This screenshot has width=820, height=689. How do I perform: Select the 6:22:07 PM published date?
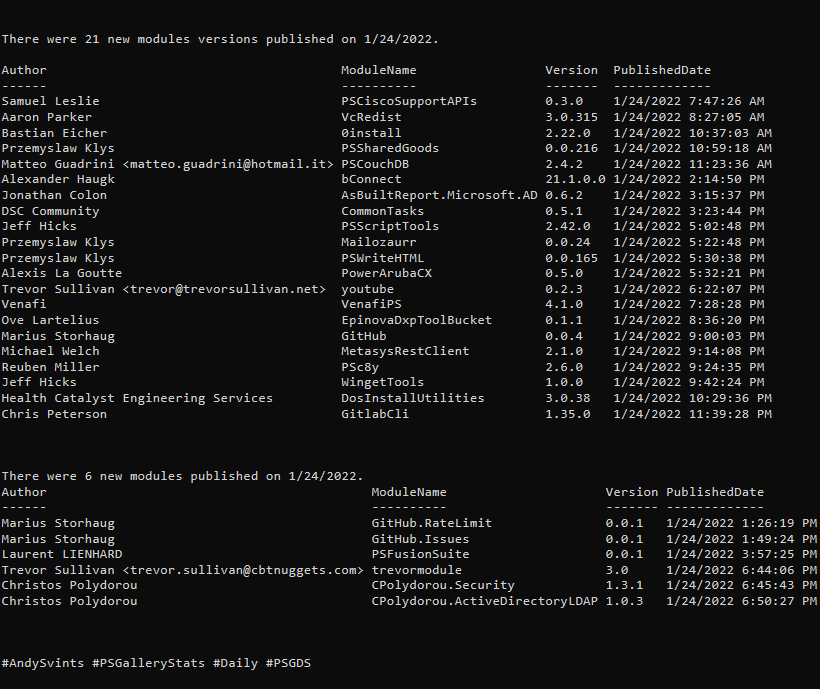pos(689,289)
